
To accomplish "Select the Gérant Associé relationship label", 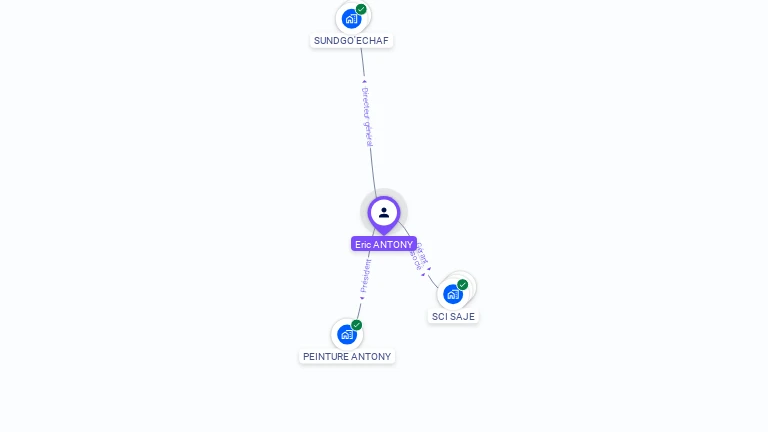I will tap(420, 256).
